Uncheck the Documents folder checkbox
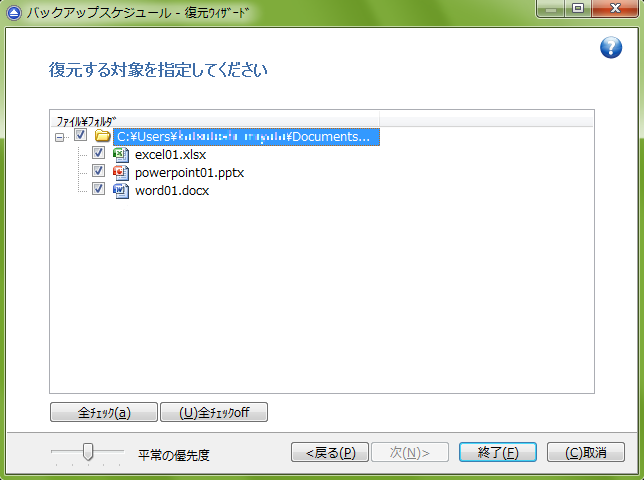This screenshot has width=644, height=480. coord(81,136)
